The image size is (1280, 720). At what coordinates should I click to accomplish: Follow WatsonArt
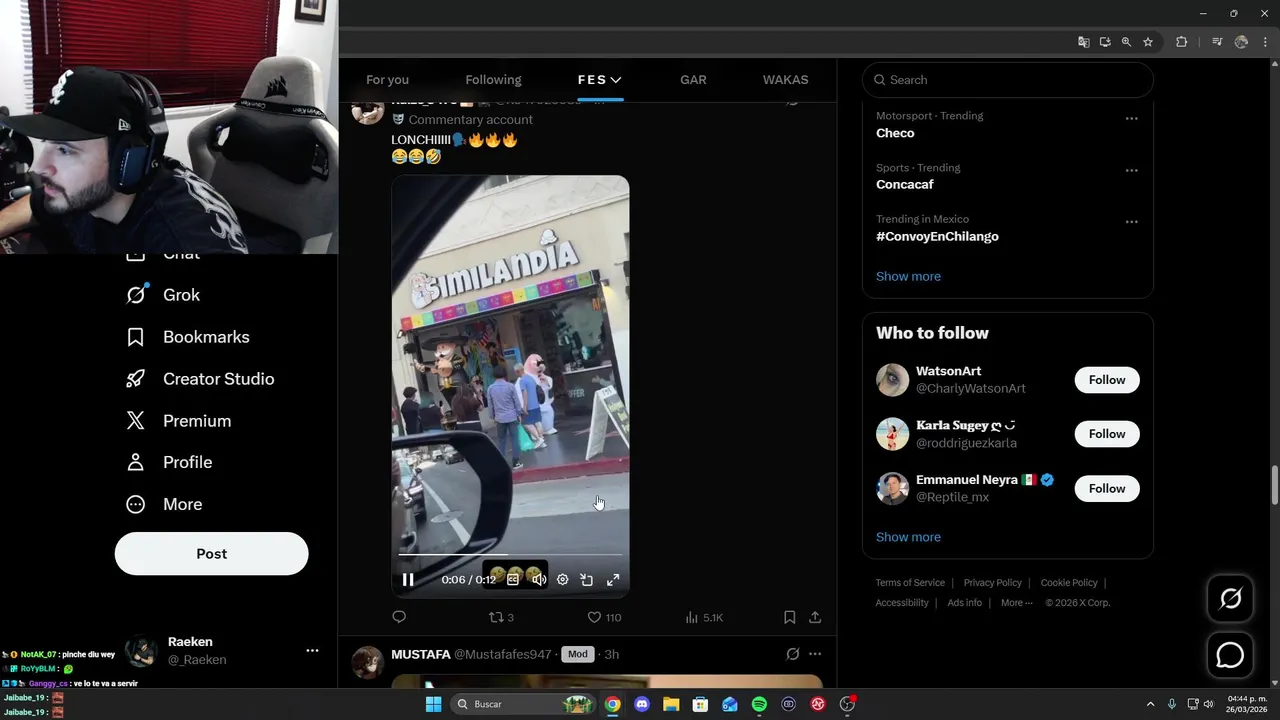[x=1107, y=380]
